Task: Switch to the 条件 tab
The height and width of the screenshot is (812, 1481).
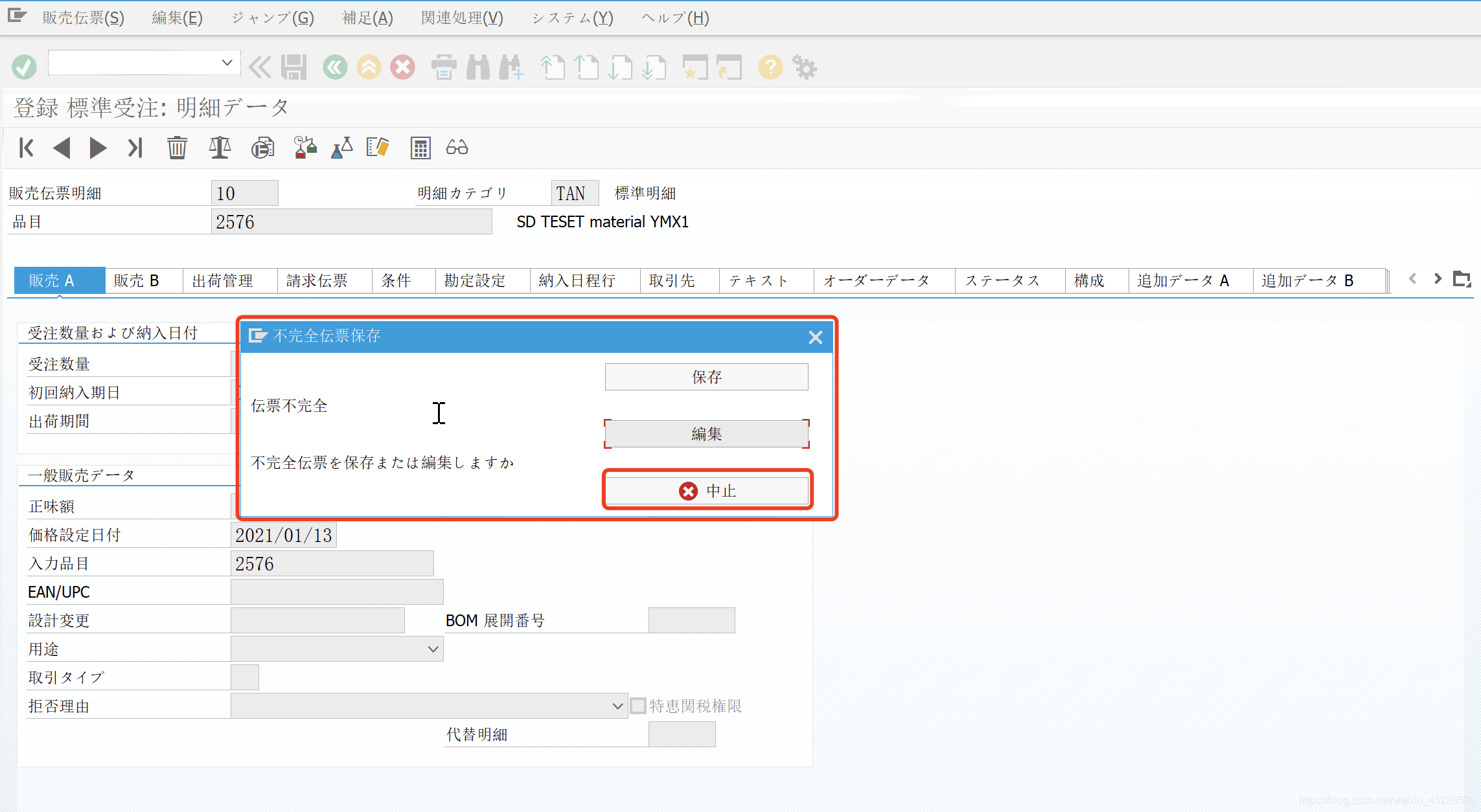Action: [x=396, y=280]
